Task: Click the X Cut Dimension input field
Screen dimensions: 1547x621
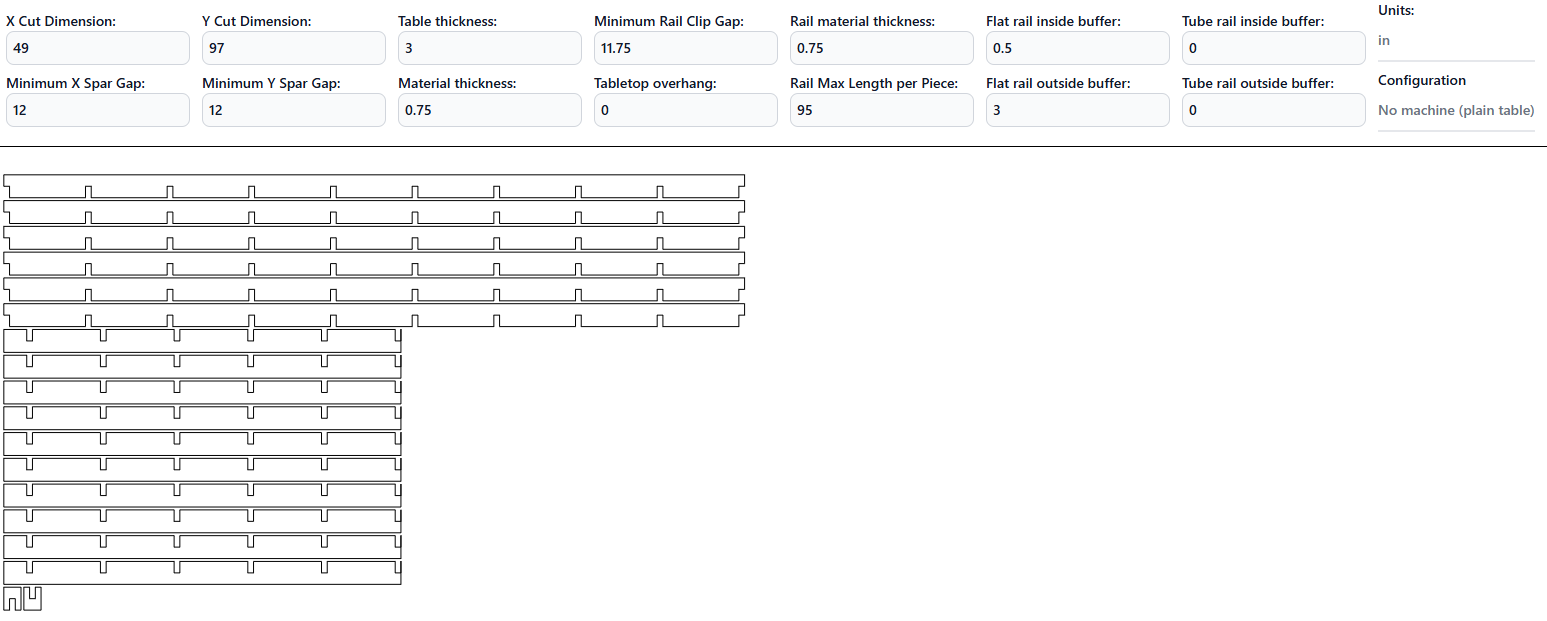Action: (x=97, y=48)
